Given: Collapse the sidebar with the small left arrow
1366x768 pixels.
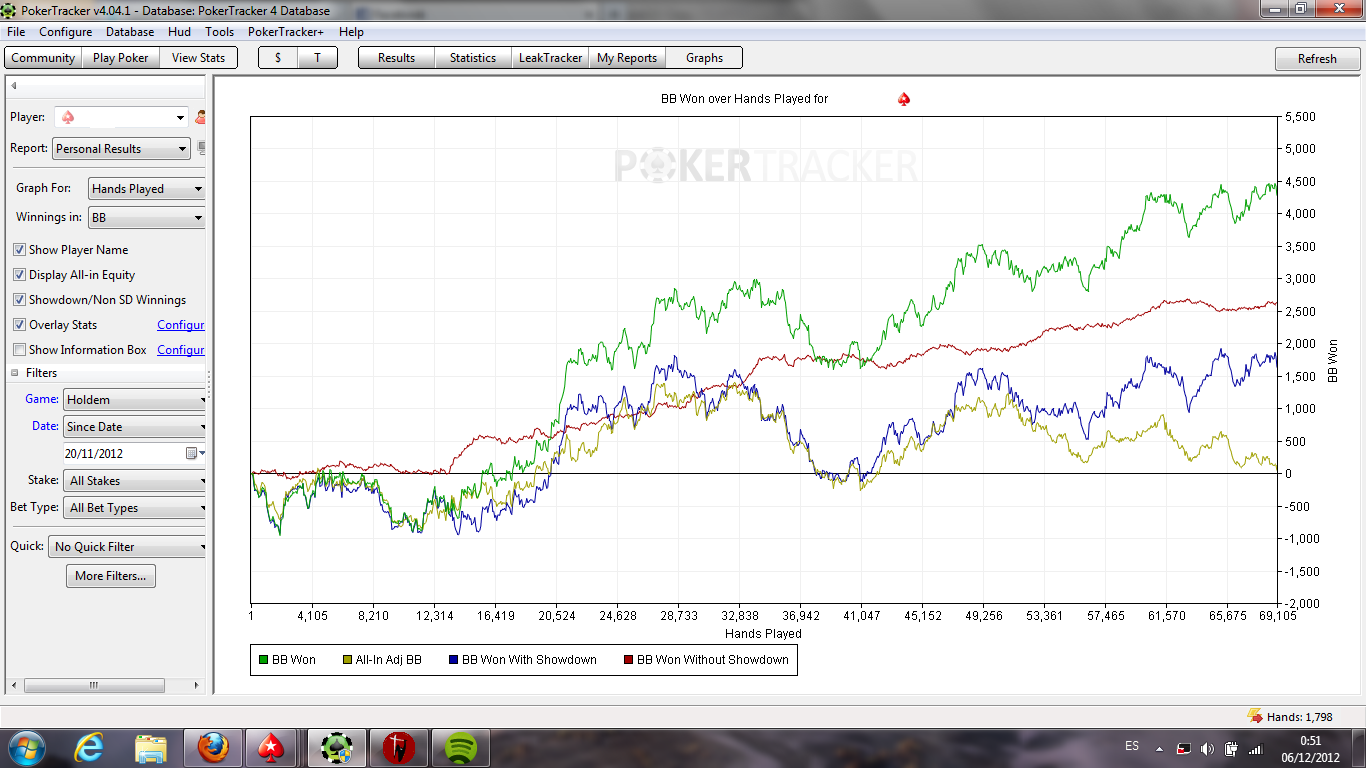Looking at the screenshot, I should pos(14,86).
